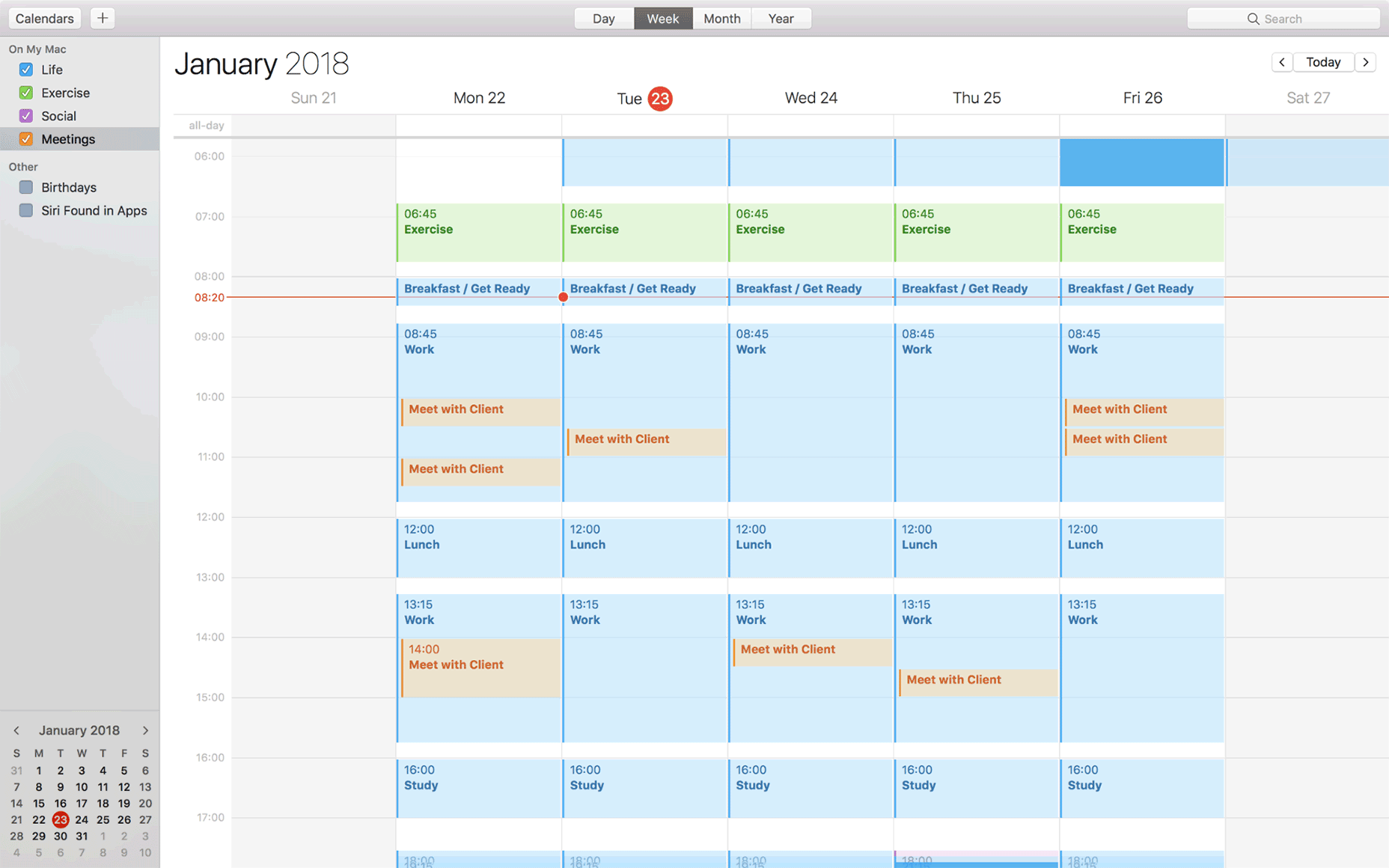Toggle the Exercise calendar checkbox

[x=26, y=93]
